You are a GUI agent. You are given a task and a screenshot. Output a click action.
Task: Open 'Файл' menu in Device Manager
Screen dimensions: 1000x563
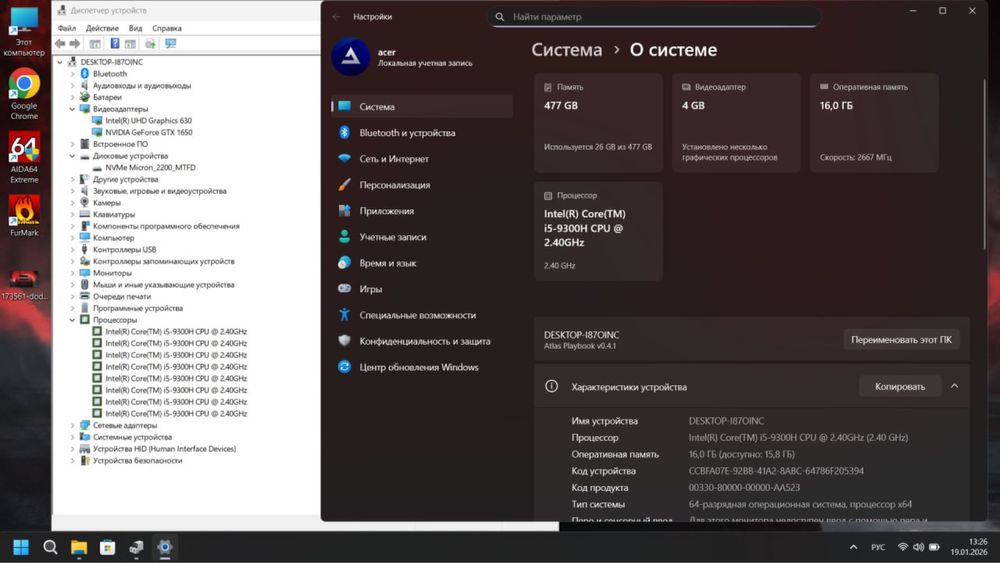[66, 28]
